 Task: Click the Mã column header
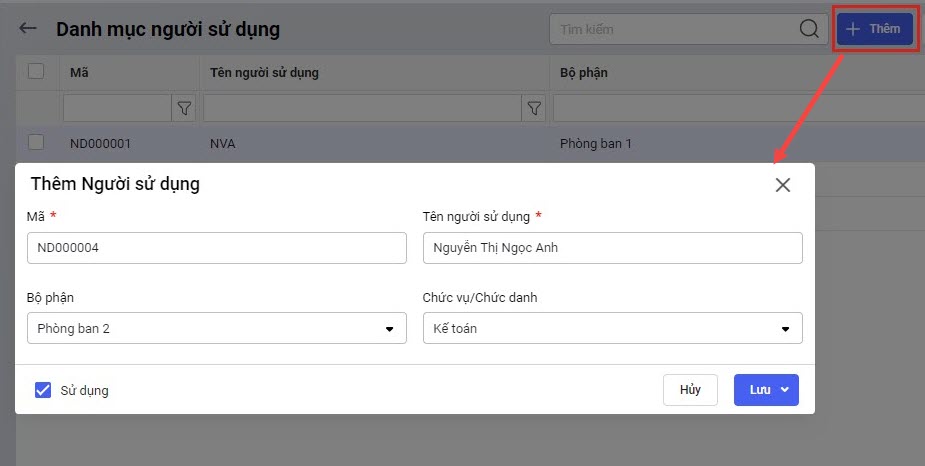[x=80, y=72]
